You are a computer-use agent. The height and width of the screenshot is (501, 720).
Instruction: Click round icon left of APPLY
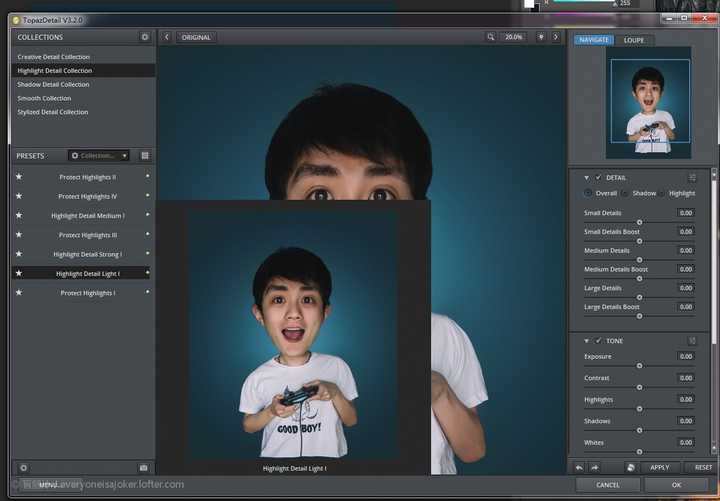(x=631, y=467)
